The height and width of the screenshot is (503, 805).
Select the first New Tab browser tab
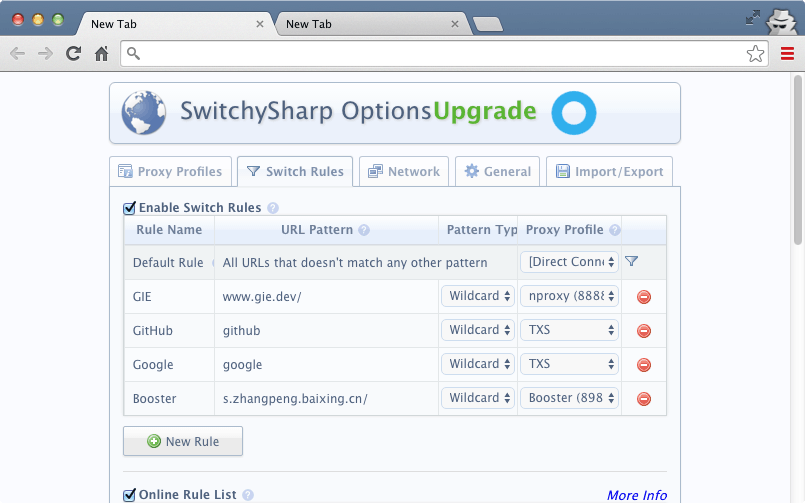point(175,24)
